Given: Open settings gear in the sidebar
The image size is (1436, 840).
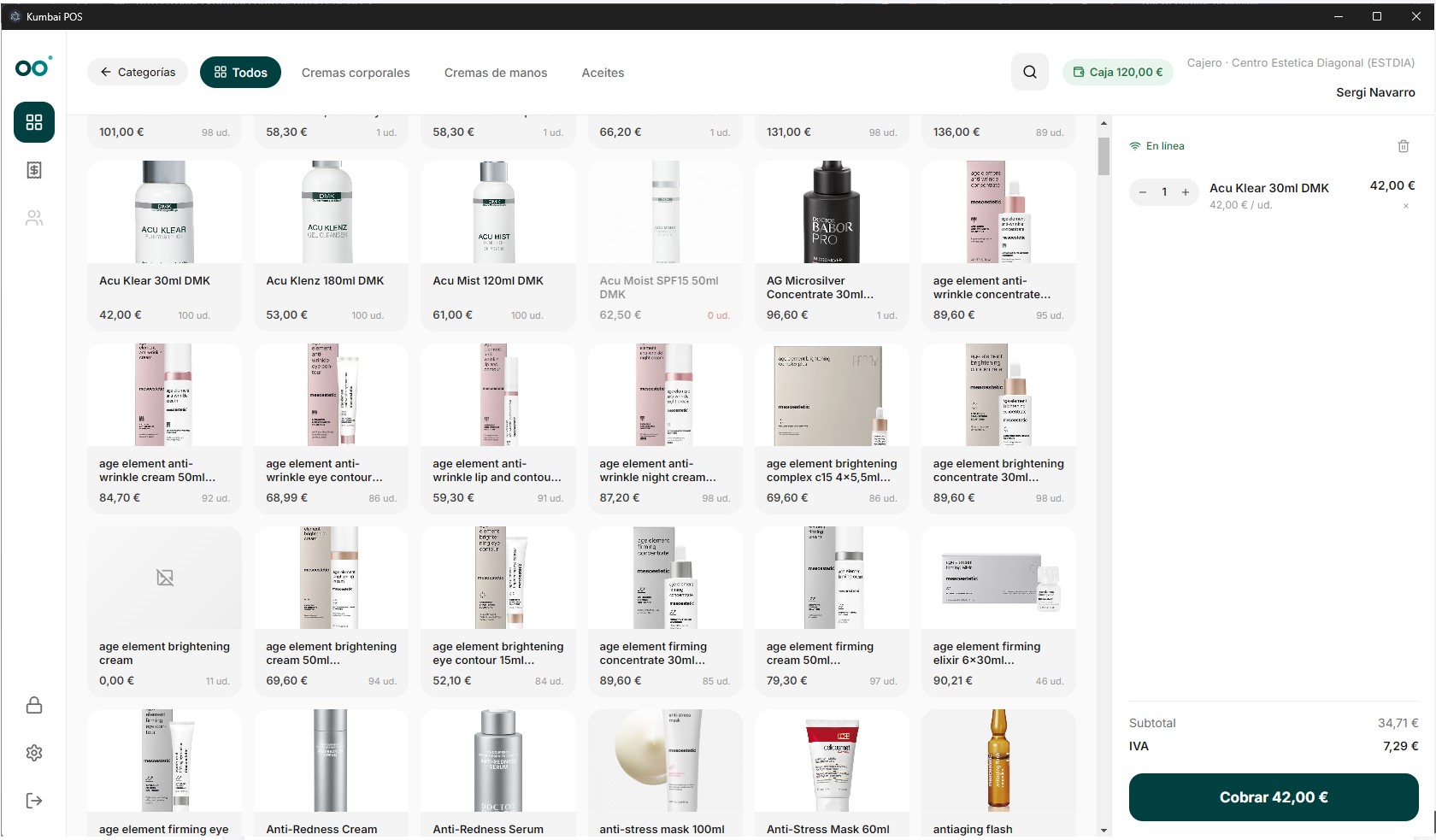Looking at the screenshot, I should point(34,753).
